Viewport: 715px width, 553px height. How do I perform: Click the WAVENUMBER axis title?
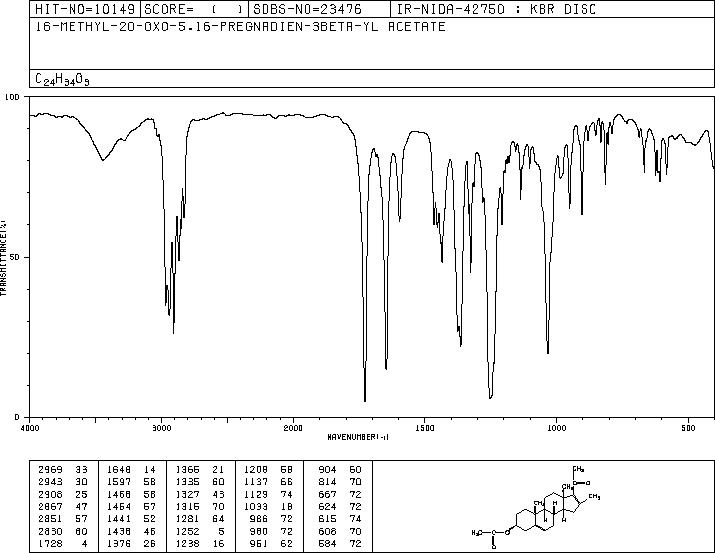click(x=358, y=437)
